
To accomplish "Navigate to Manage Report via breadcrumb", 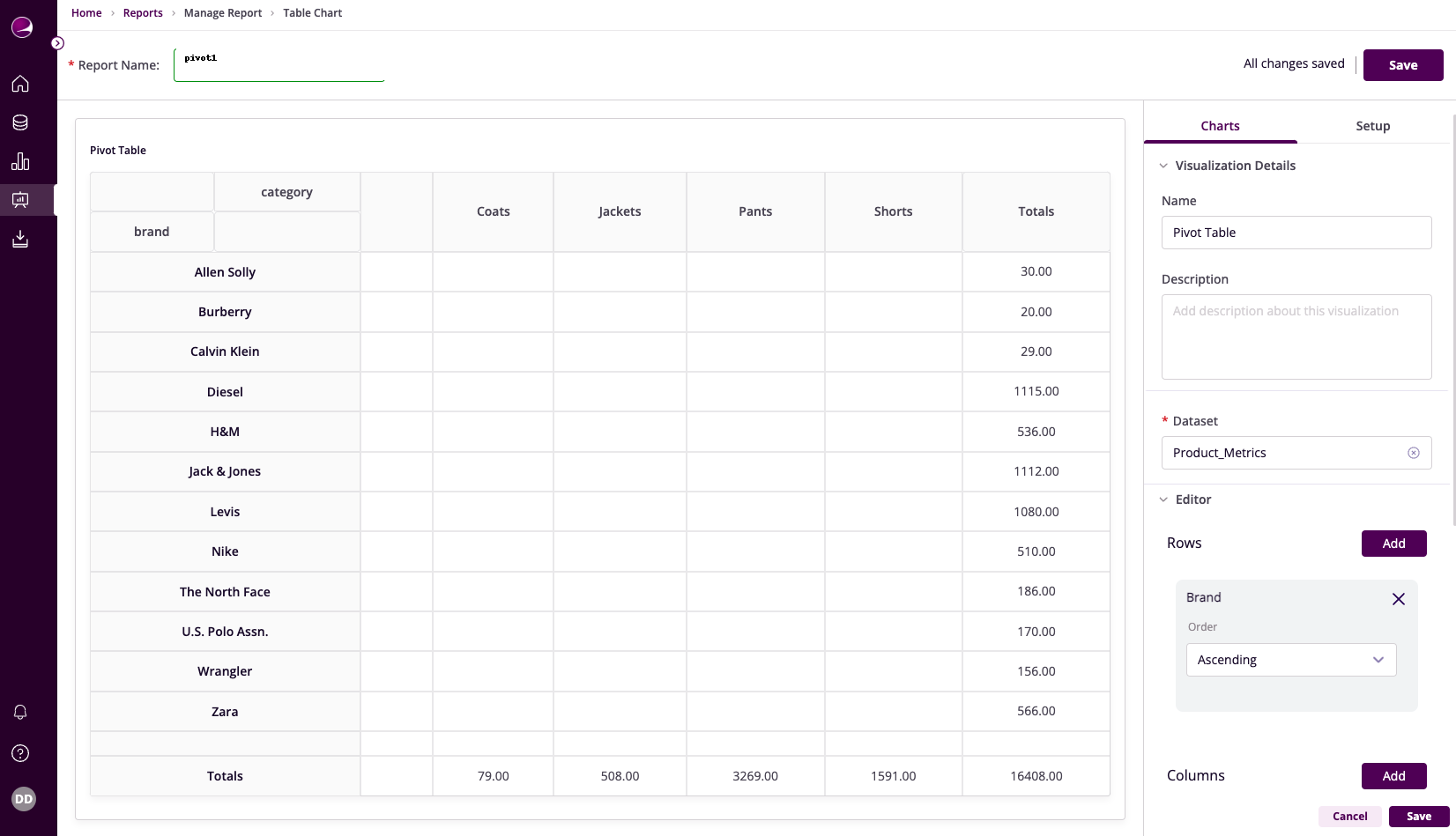I will pyautogui.click(x=222, y=12).
